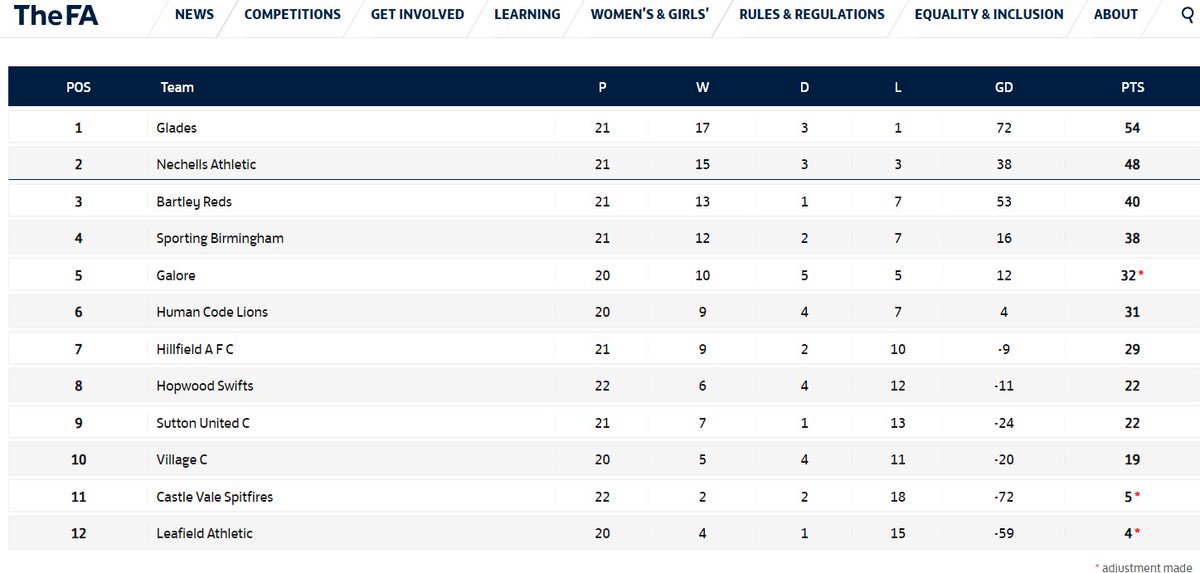Select the Bartley Reds team name
This screenshot has height=573, width=1200.
[x=194, y=202]
